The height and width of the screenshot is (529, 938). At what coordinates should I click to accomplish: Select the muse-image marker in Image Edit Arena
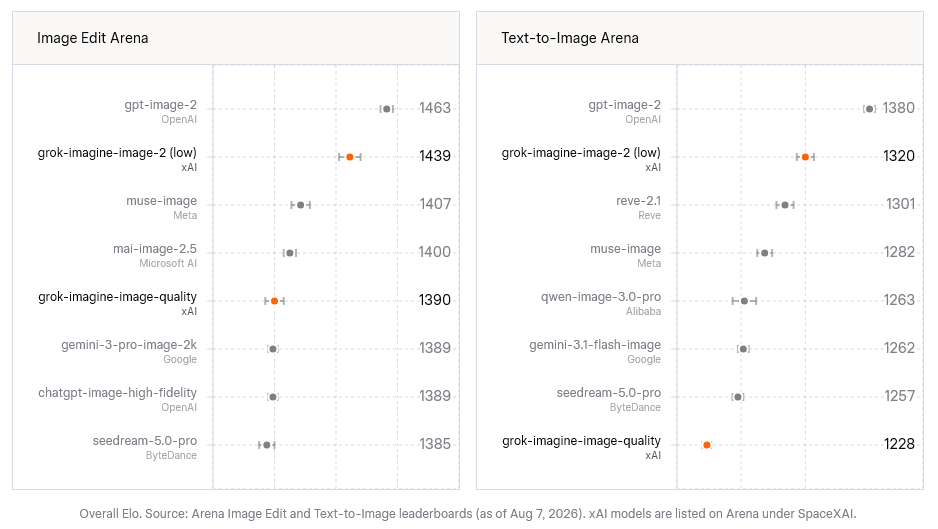pyautogui.click(x=300, y=205)
